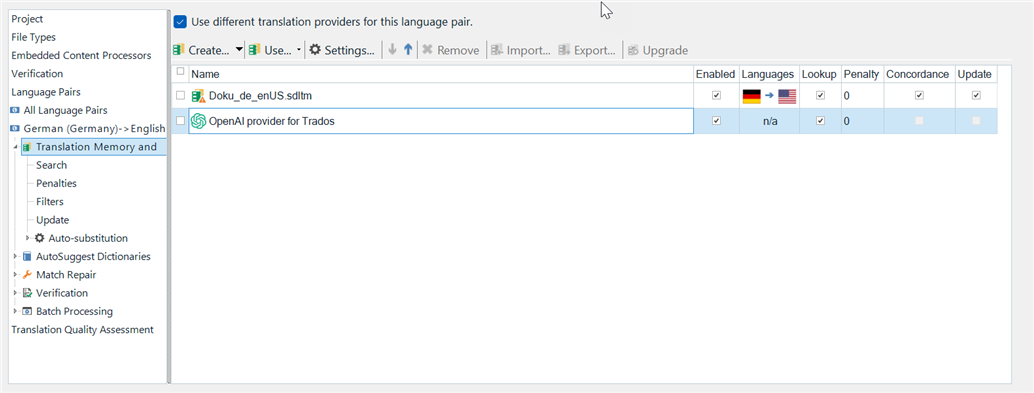Screen dimensions: 1034x393
Task: Toggle Enabled for OpenAI provider
Action: (717, 121)
